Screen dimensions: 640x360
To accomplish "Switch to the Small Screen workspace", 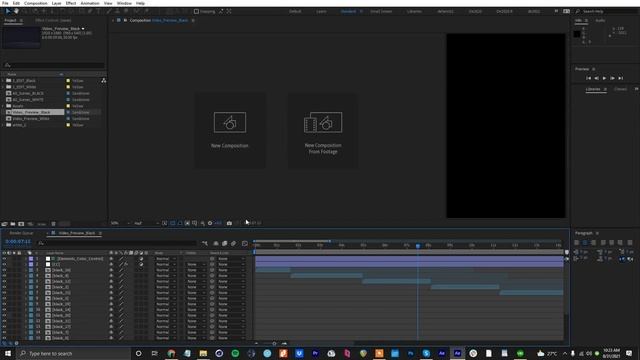I will coord(381,11).
